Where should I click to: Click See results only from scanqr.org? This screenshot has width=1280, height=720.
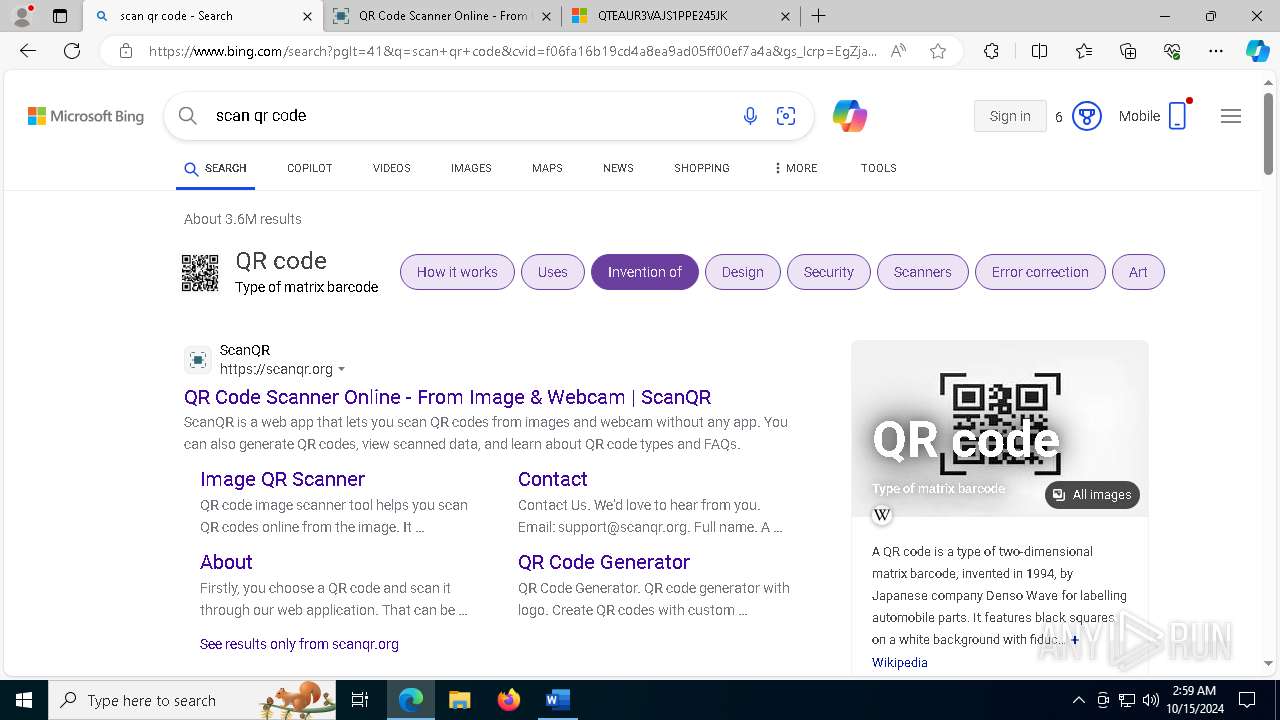tap(299, 644)
